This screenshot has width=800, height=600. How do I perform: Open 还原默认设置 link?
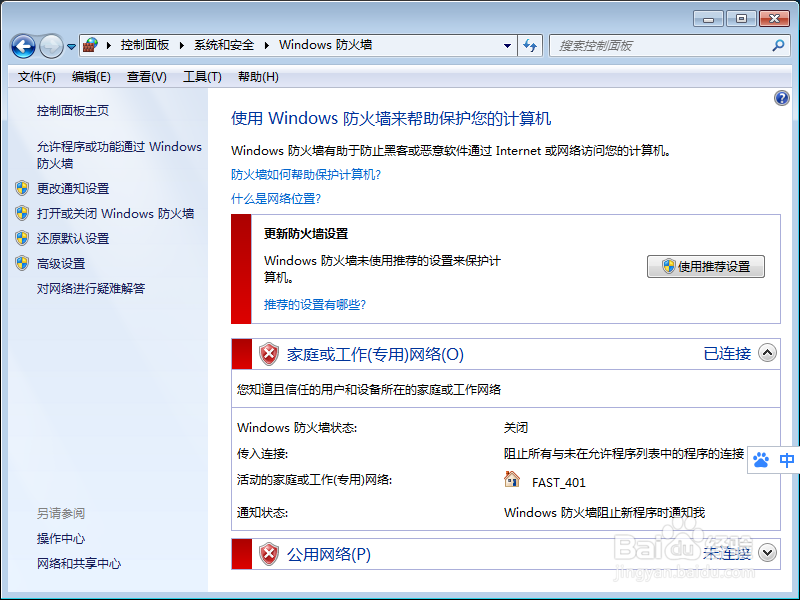(x=73, y=238)
